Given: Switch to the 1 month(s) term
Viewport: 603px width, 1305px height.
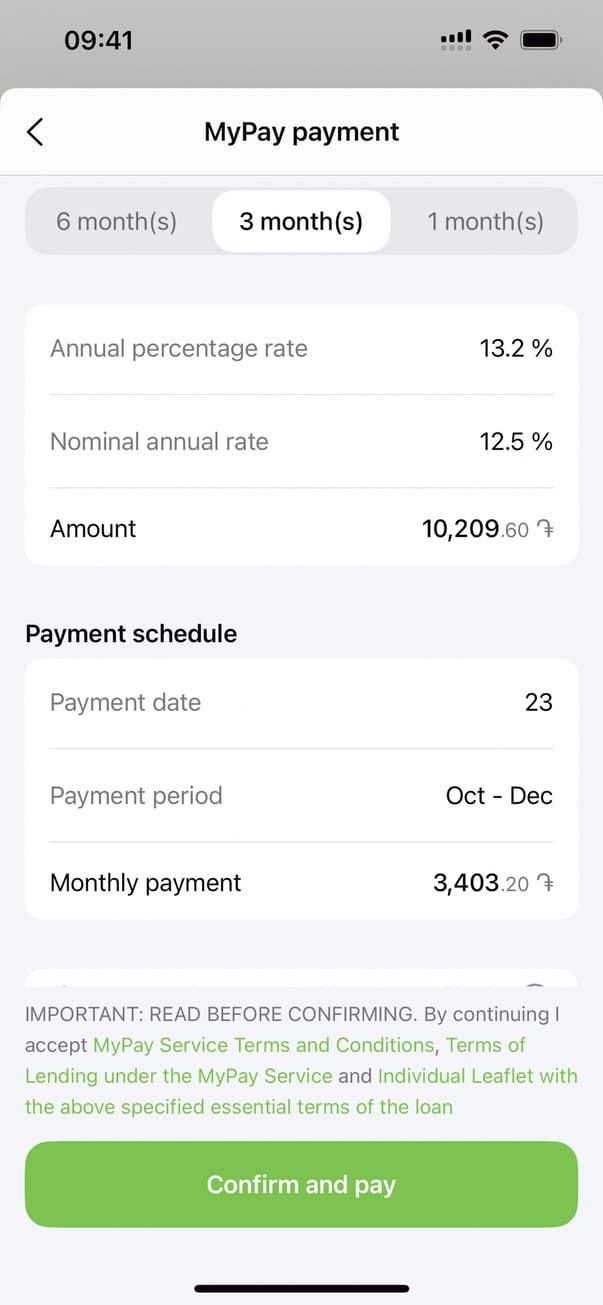Looking at the screenshot, I should coord(485,221).
